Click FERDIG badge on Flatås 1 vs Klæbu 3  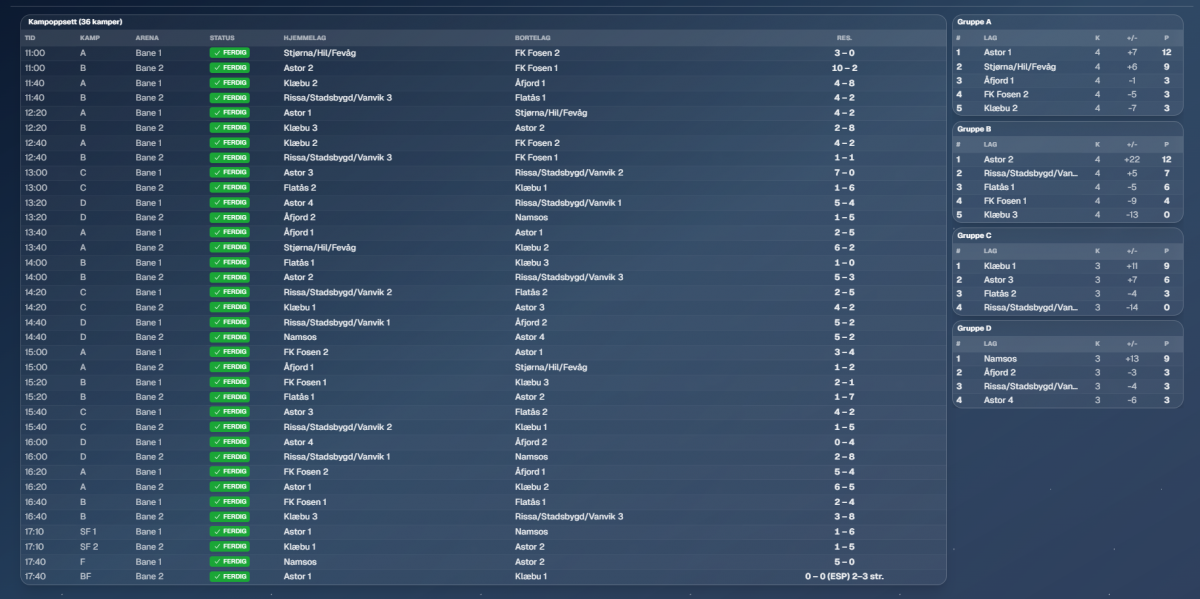click(229, 262)
